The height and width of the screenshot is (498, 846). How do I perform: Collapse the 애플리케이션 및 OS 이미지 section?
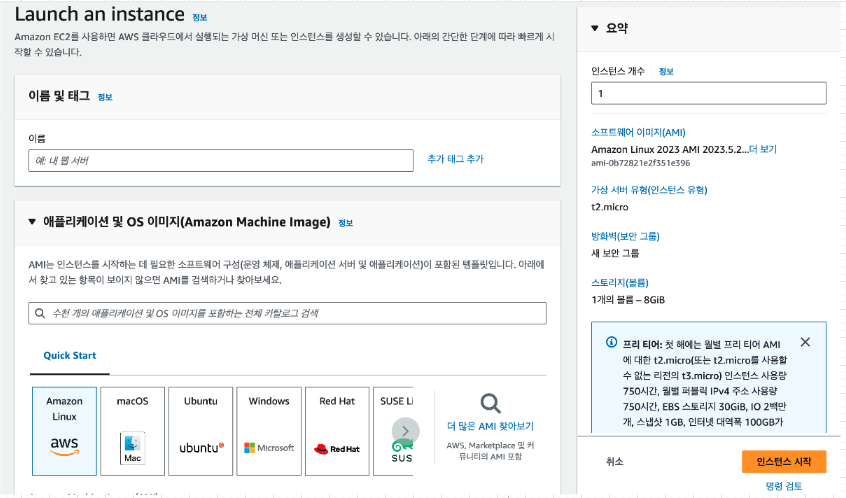pos(32,222)
